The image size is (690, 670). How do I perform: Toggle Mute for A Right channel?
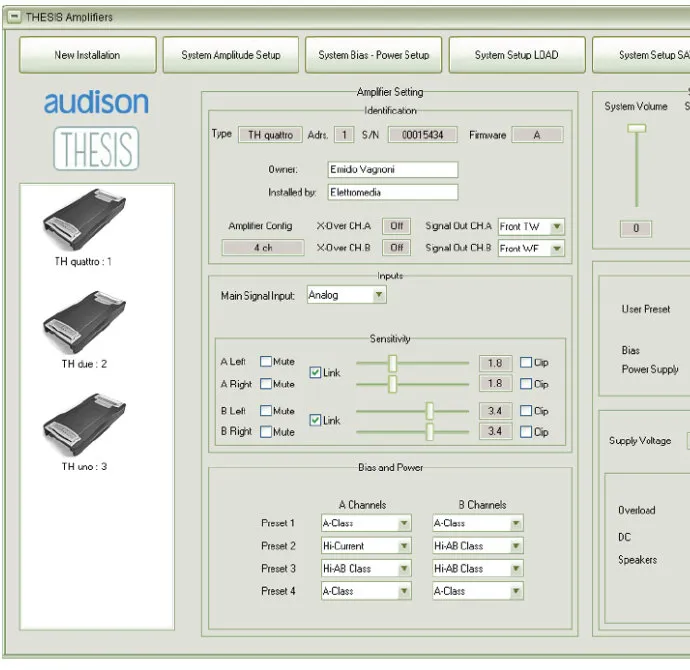pyautogui.click(x=266, y=384)
